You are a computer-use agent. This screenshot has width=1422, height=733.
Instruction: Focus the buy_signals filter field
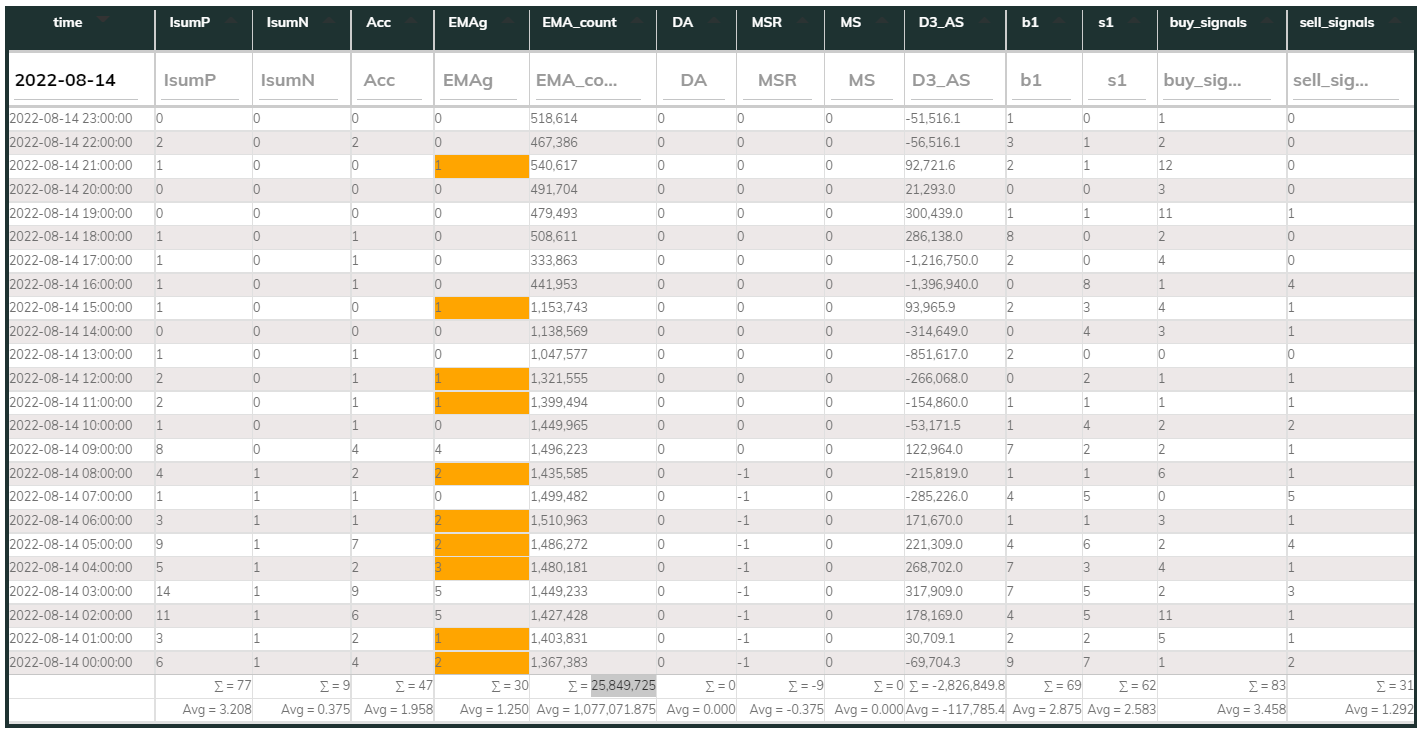[1219, 80]
